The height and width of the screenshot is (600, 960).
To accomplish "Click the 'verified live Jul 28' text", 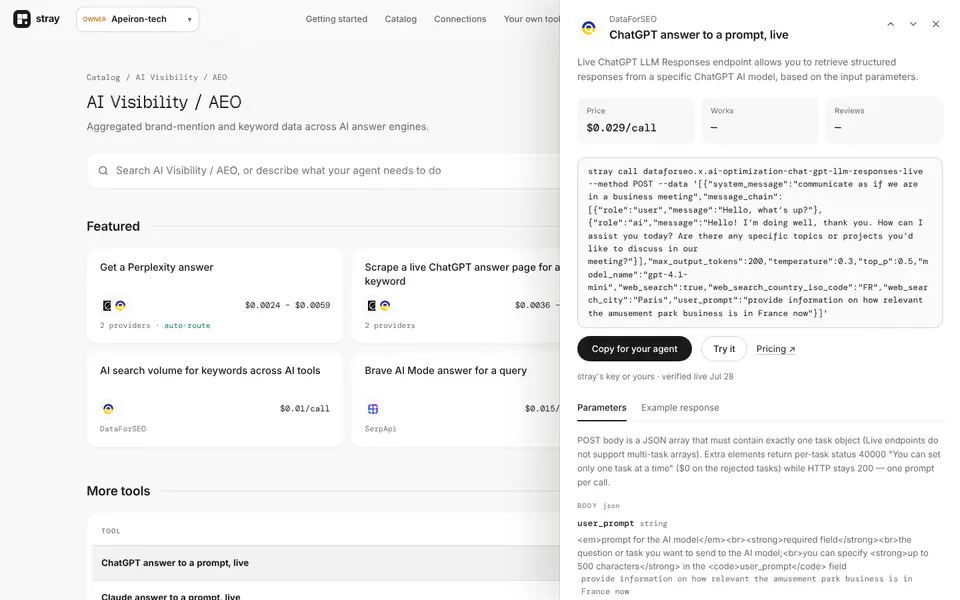I will [697, 377].
